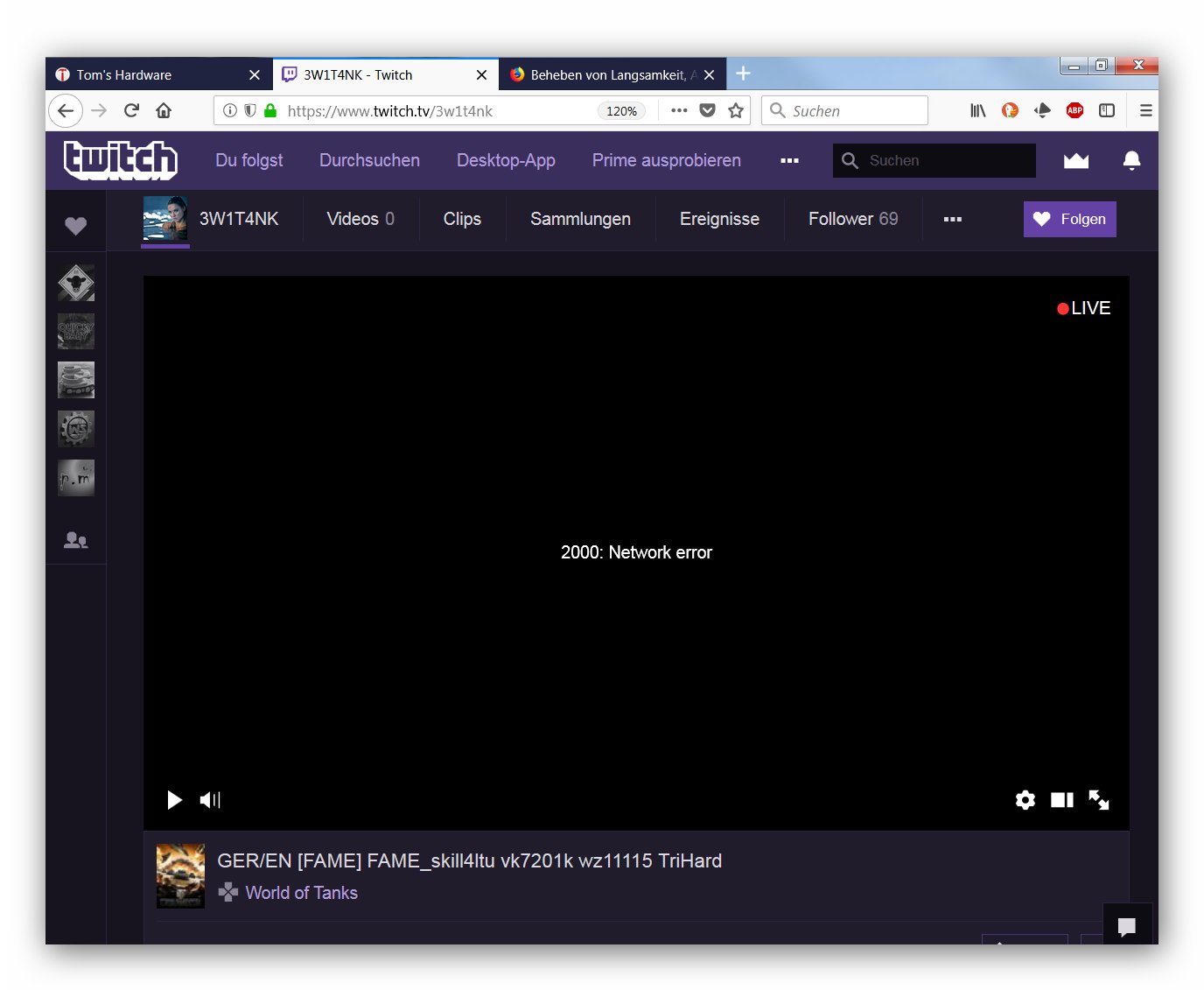
Task: Expand the channel bar more options
Action: coord(953,219)
